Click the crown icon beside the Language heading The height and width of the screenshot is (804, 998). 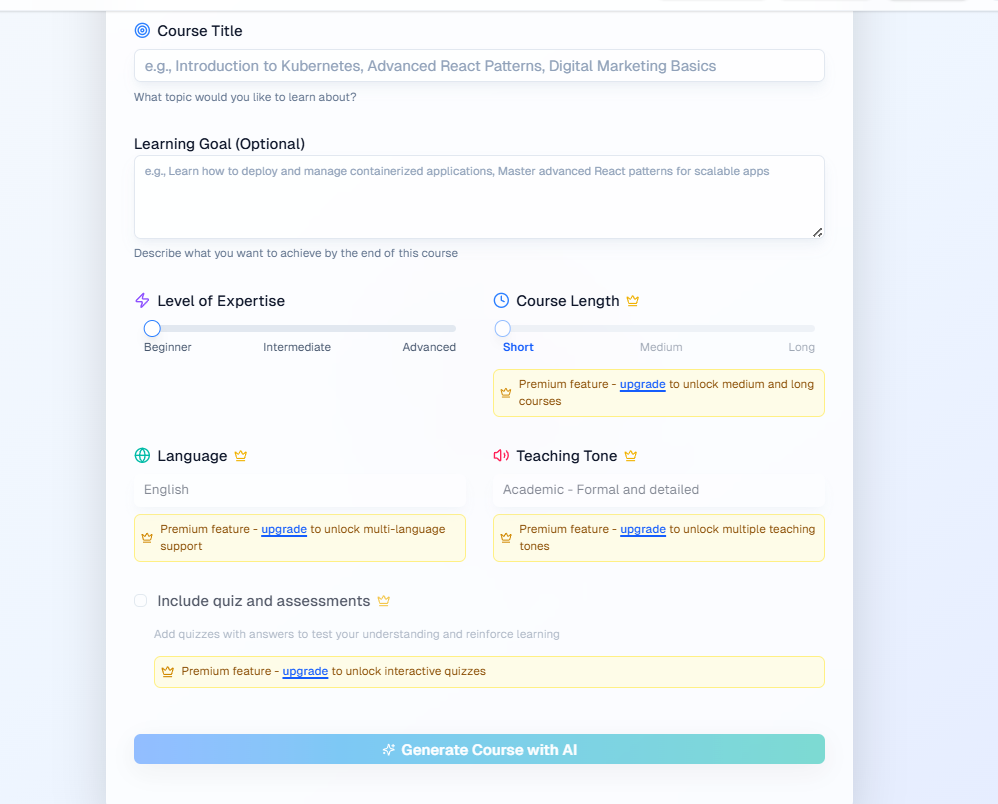click(240, 455)
